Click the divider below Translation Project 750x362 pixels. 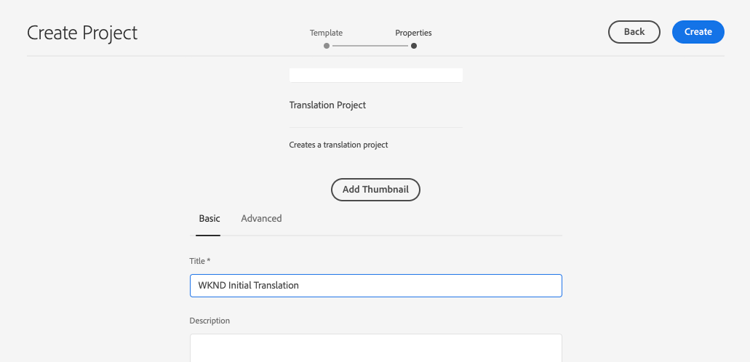[x=376, y=128]
